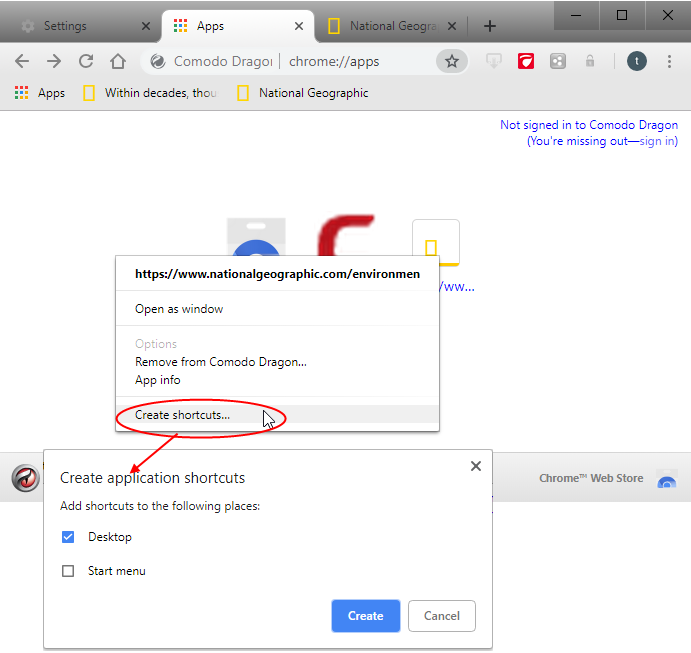Click the nationalgeographic.com URL menu header
This screenshot has height=653, width=691.
(x=277, y=274)
